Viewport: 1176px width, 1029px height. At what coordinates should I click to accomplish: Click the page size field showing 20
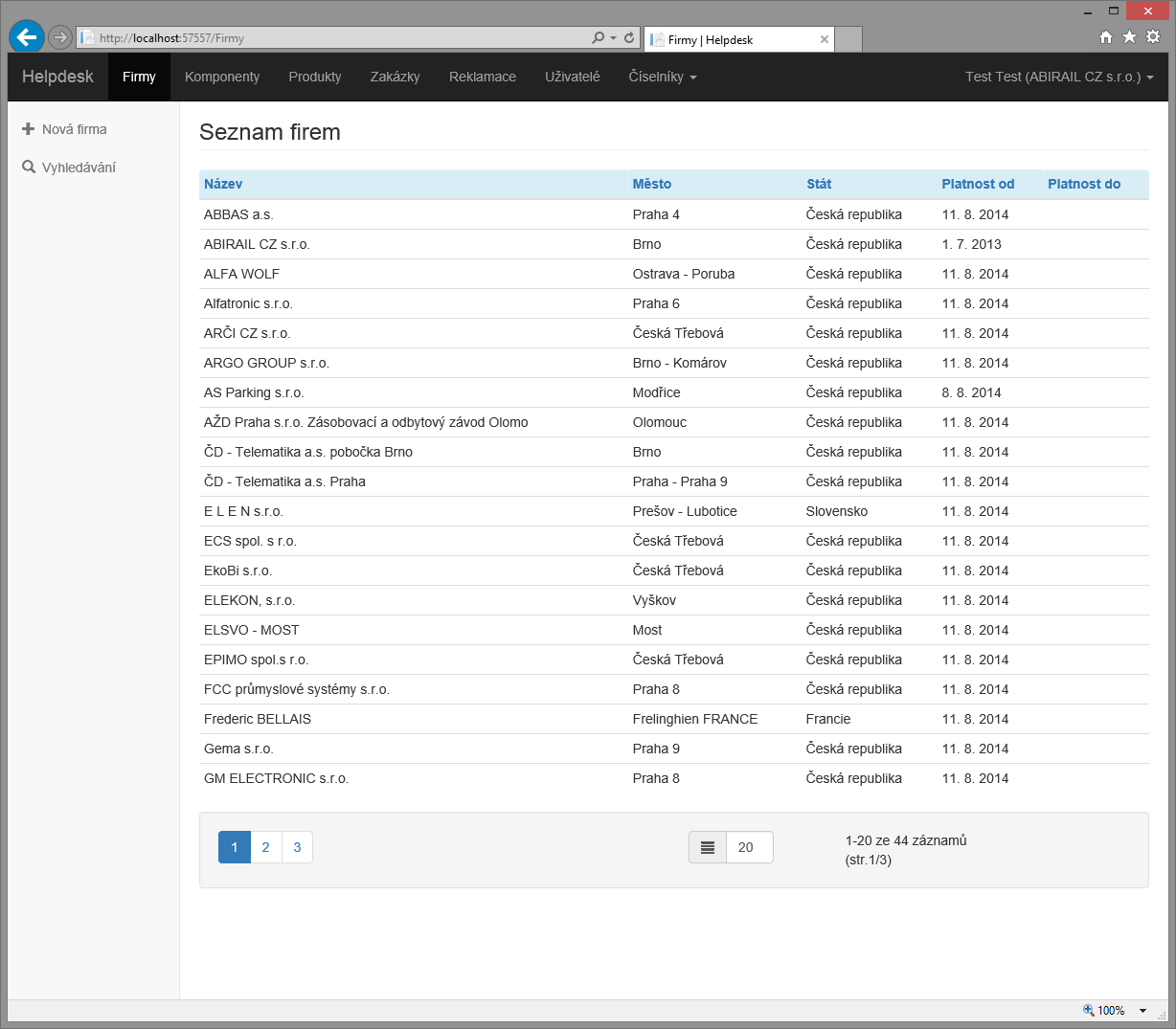(x=749, y=847)
